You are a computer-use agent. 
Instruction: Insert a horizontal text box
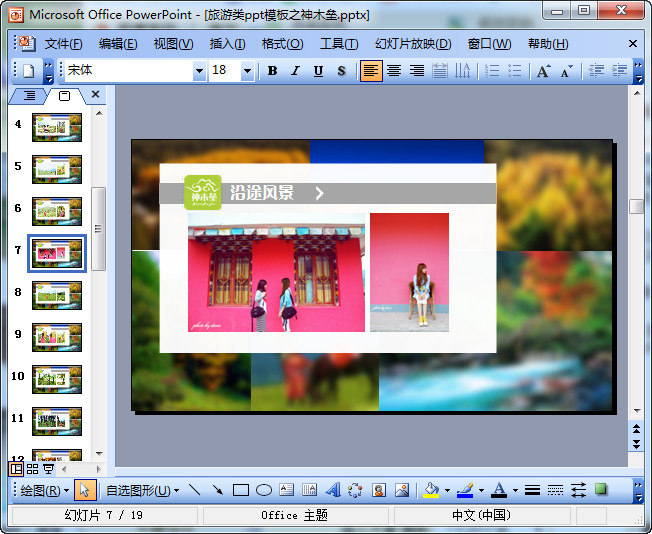pyautogui.click(x=286, y=490)
